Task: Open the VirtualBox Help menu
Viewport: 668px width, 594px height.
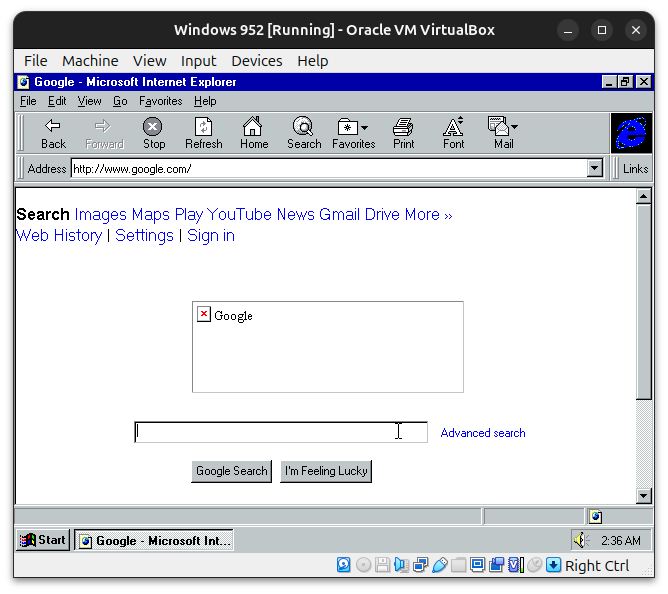Action: click(x=312, y=61)
